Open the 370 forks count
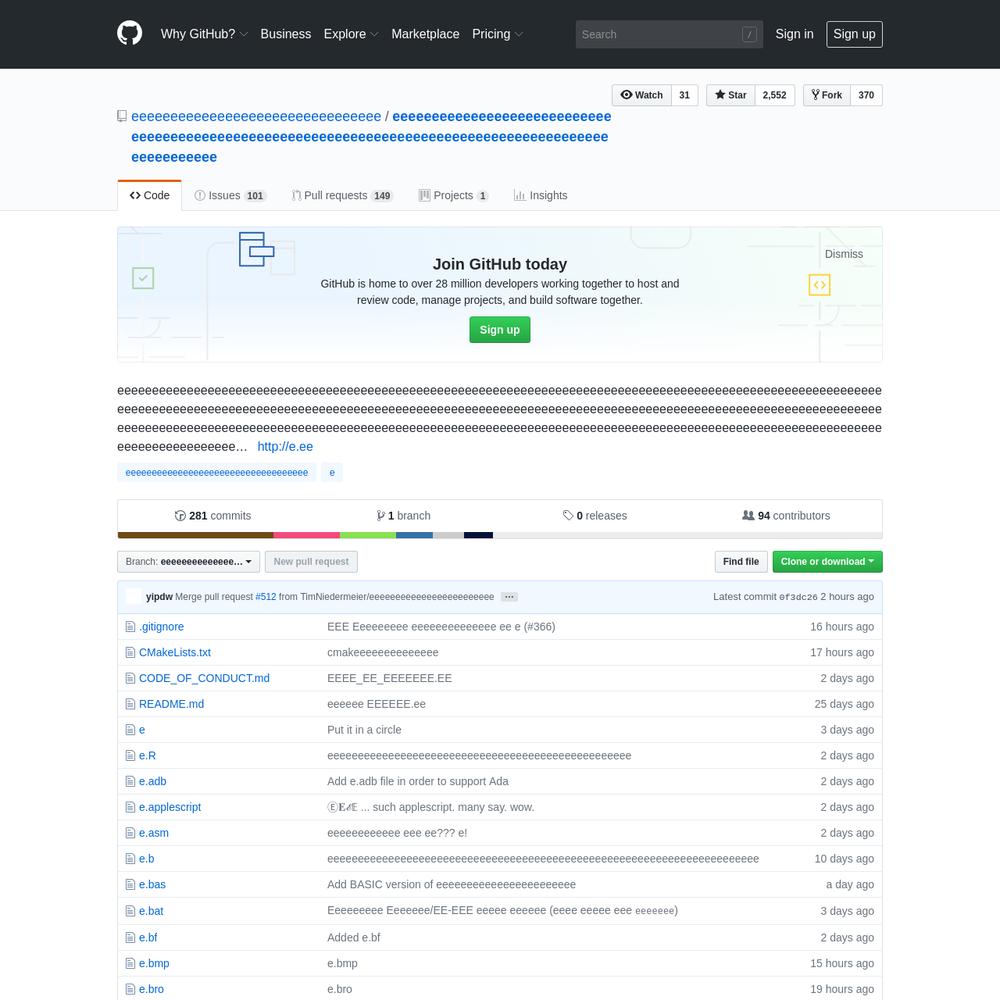Image resolution: width=1000 pixels, height=1000 pixels. pos(866,95)
